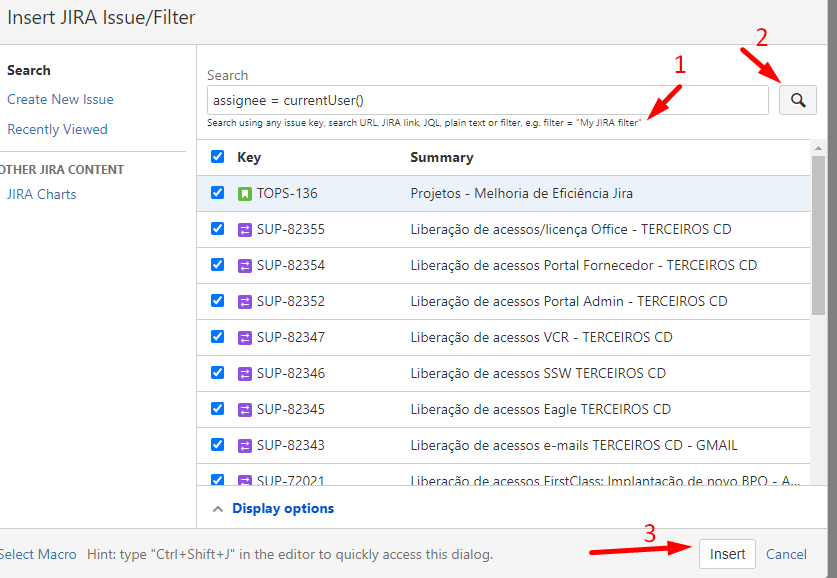Uncheck the SUP-82347 checkbox
Viewport: 837px width, 578px height.
(x=217, y=336)
